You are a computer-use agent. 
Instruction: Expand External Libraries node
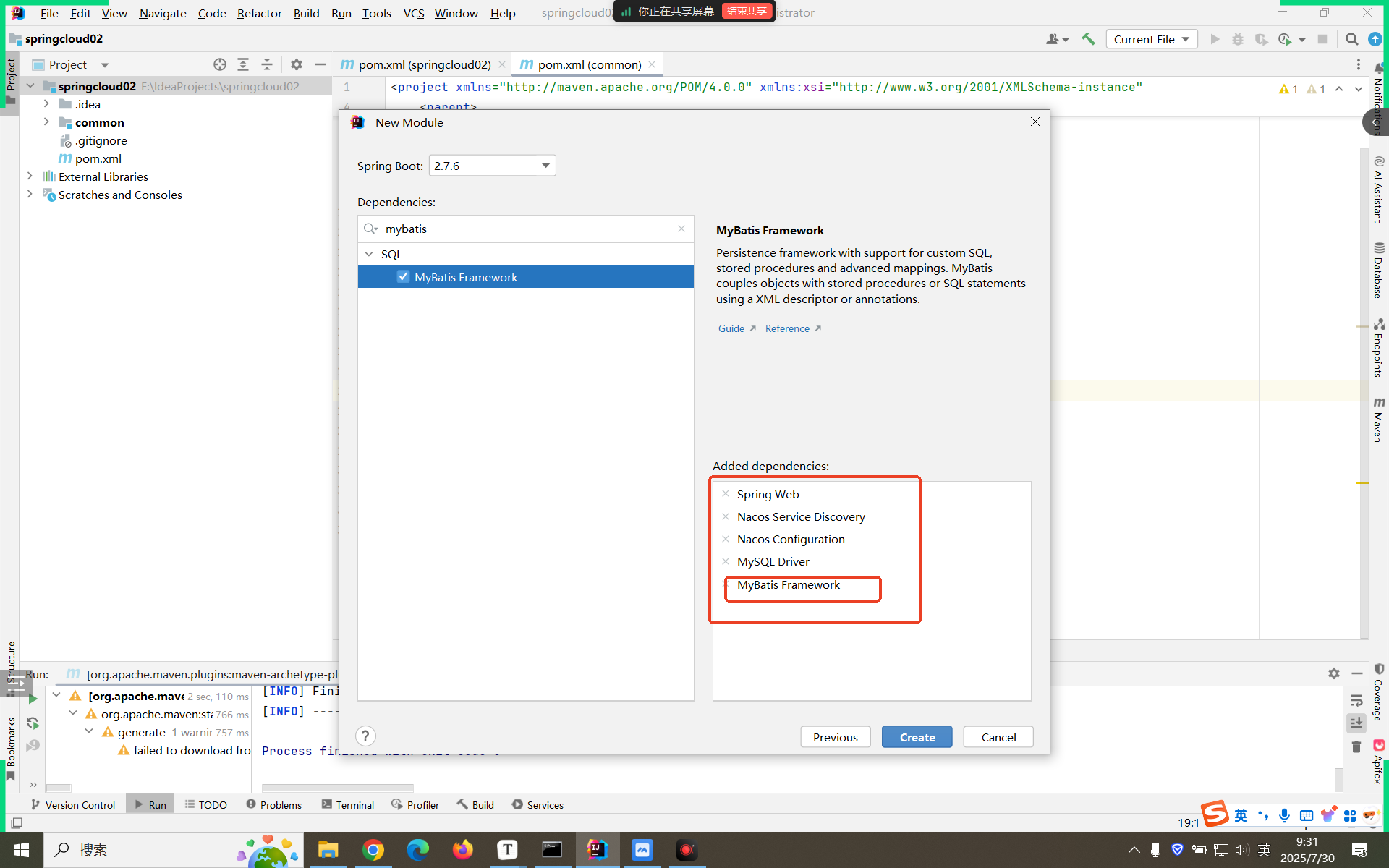(x=30, y=176)
